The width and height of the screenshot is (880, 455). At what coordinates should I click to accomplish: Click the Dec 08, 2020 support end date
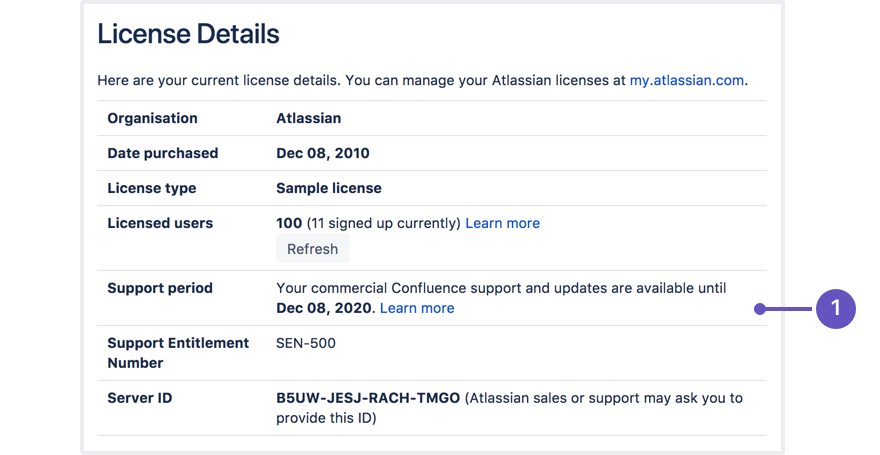click(323, 308)
